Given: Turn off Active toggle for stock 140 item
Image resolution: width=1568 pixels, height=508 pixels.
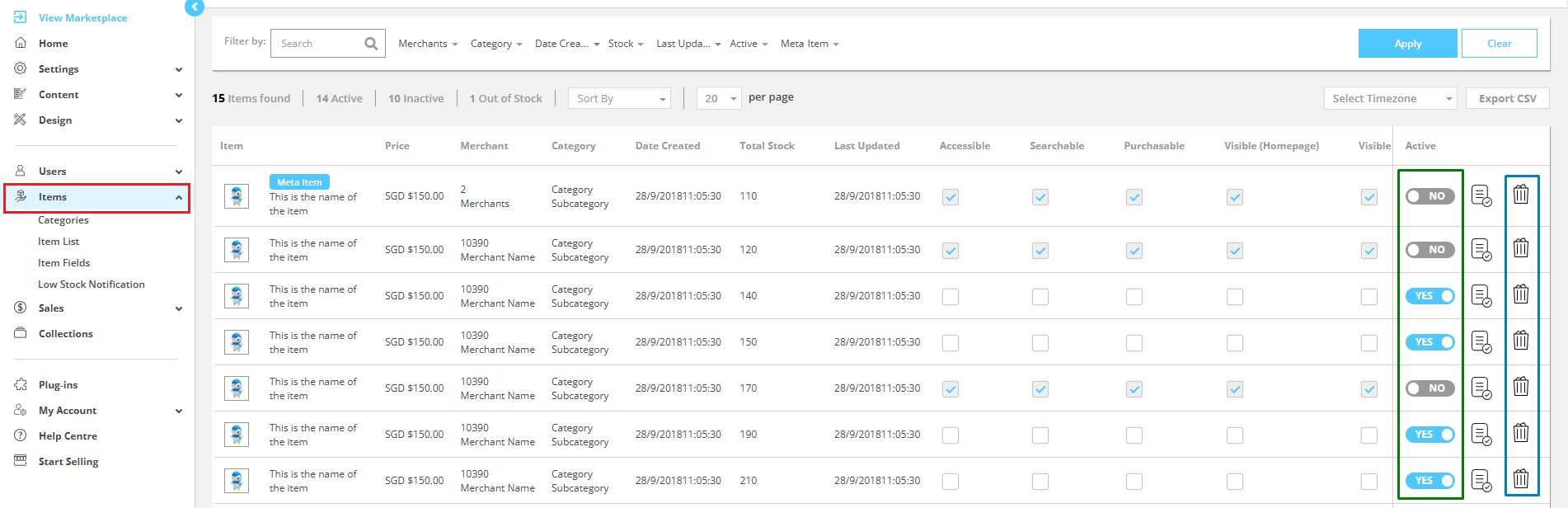Looking at the screenshot, I should (x=1430, y=296).
